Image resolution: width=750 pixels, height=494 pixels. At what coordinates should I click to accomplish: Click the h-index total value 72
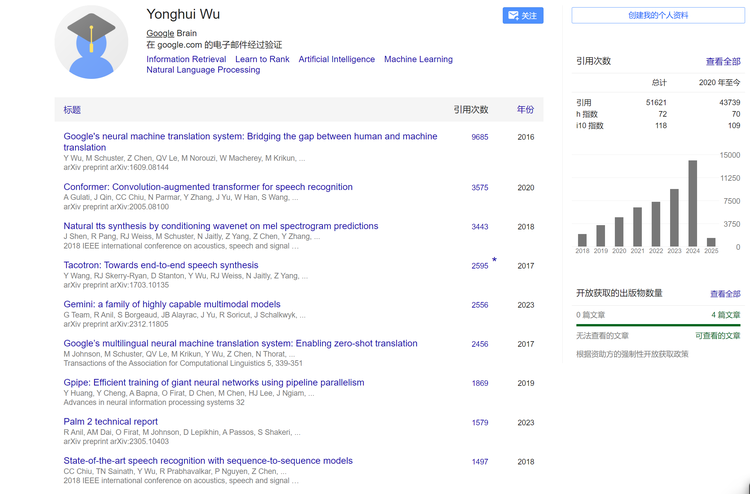click(662, 114)
